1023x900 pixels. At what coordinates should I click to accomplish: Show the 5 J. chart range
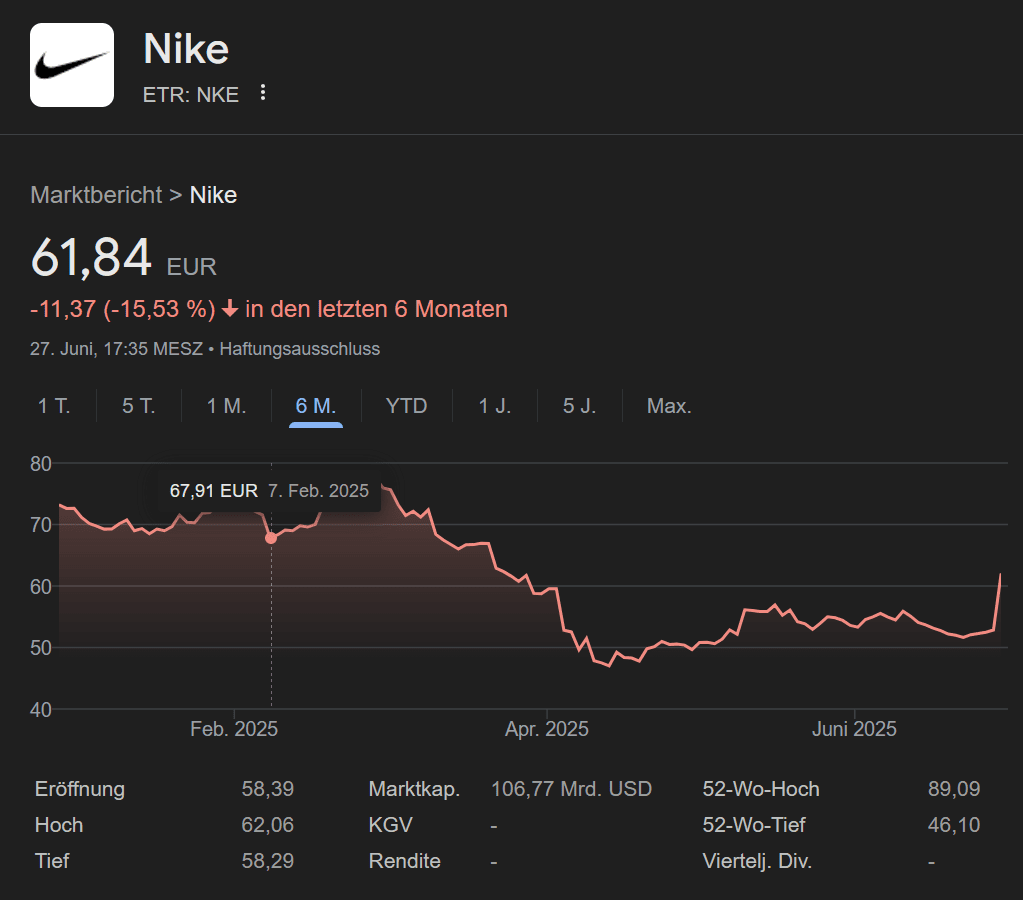coord(579,406)
